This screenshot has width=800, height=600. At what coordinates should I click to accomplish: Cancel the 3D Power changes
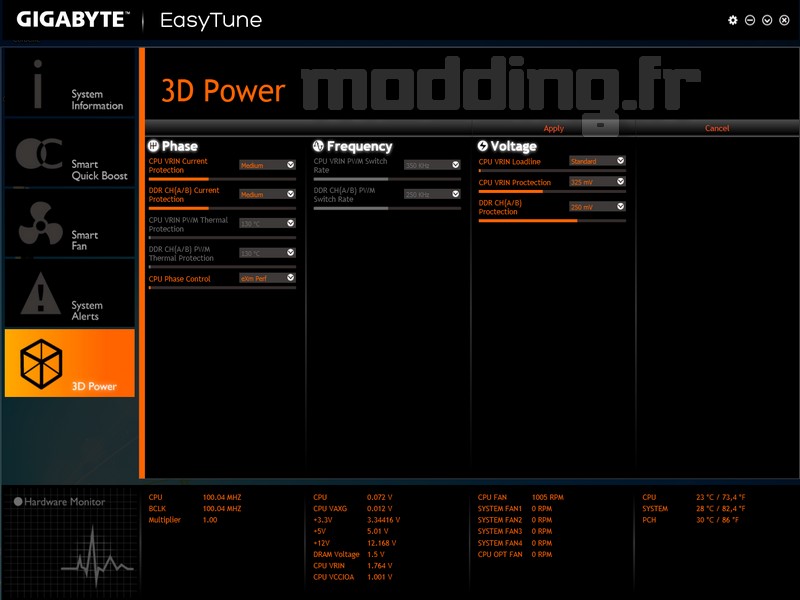(717, 128)
